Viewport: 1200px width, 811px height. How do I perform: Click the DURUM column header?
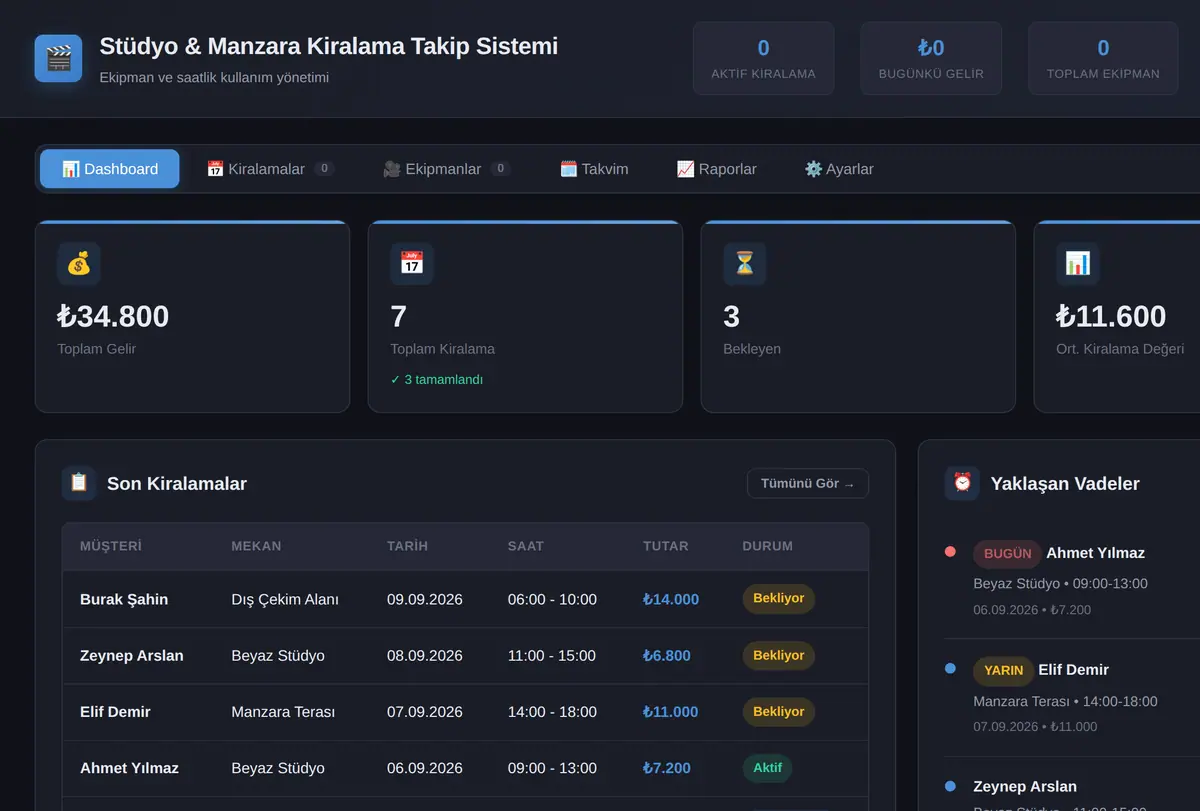[768, 546]
